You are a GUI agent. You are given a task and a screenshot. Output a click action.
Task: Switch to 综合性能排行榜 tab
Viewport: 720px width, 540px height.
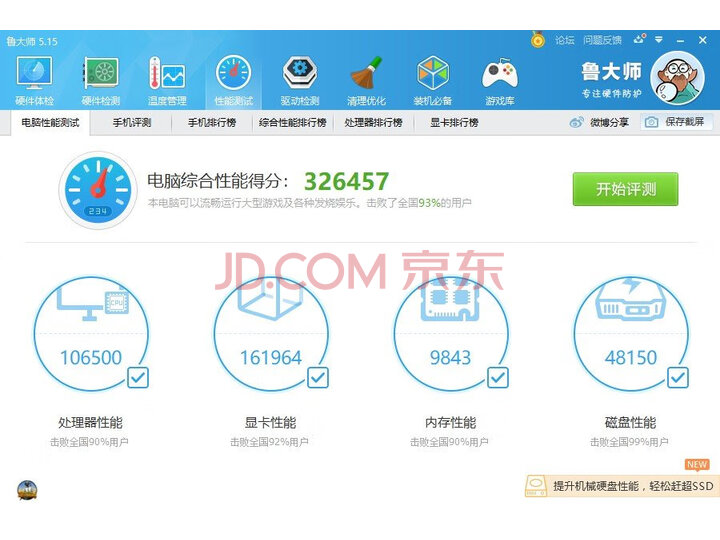pyautogui.click(x=292, y=123)
